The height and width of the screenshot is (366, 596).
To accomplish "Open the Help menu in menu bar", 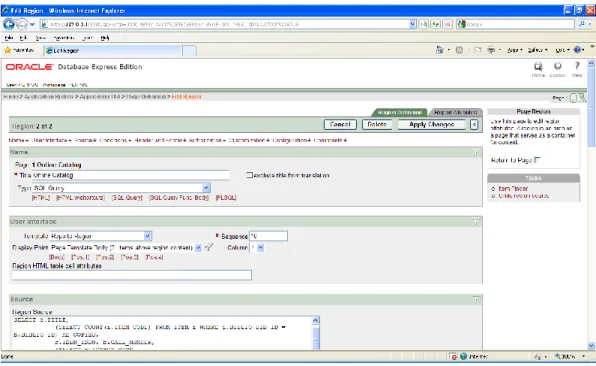I will [x=105, y=38].
